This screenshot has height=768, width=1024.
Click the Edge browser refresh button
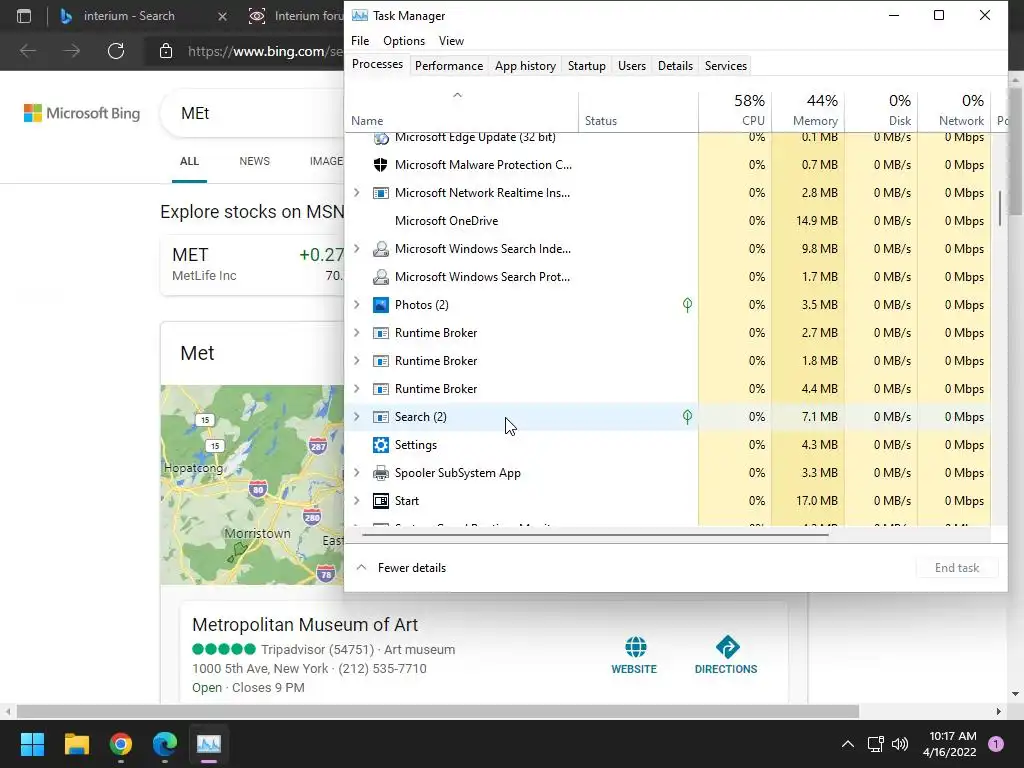coord(116,51)
